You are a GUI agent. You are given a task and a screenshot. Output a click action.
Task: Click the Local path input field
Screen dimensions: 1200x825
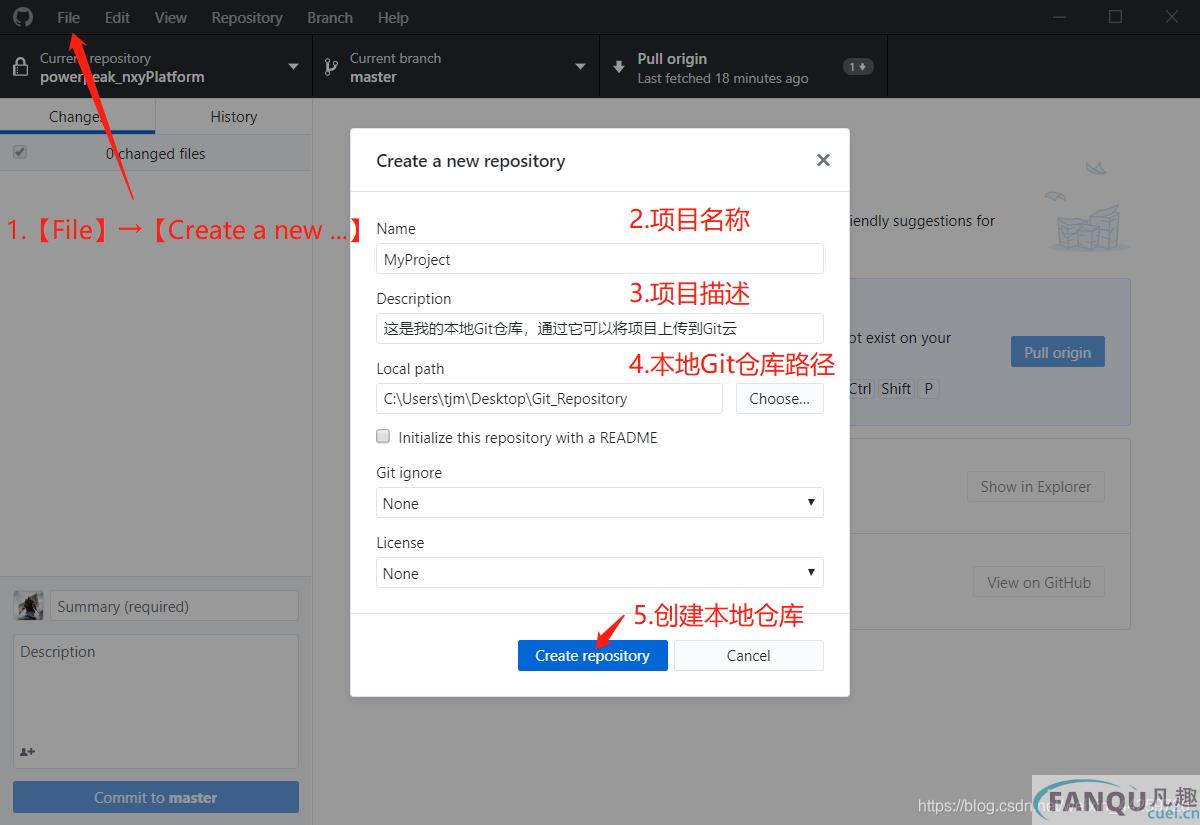point(549,398)
